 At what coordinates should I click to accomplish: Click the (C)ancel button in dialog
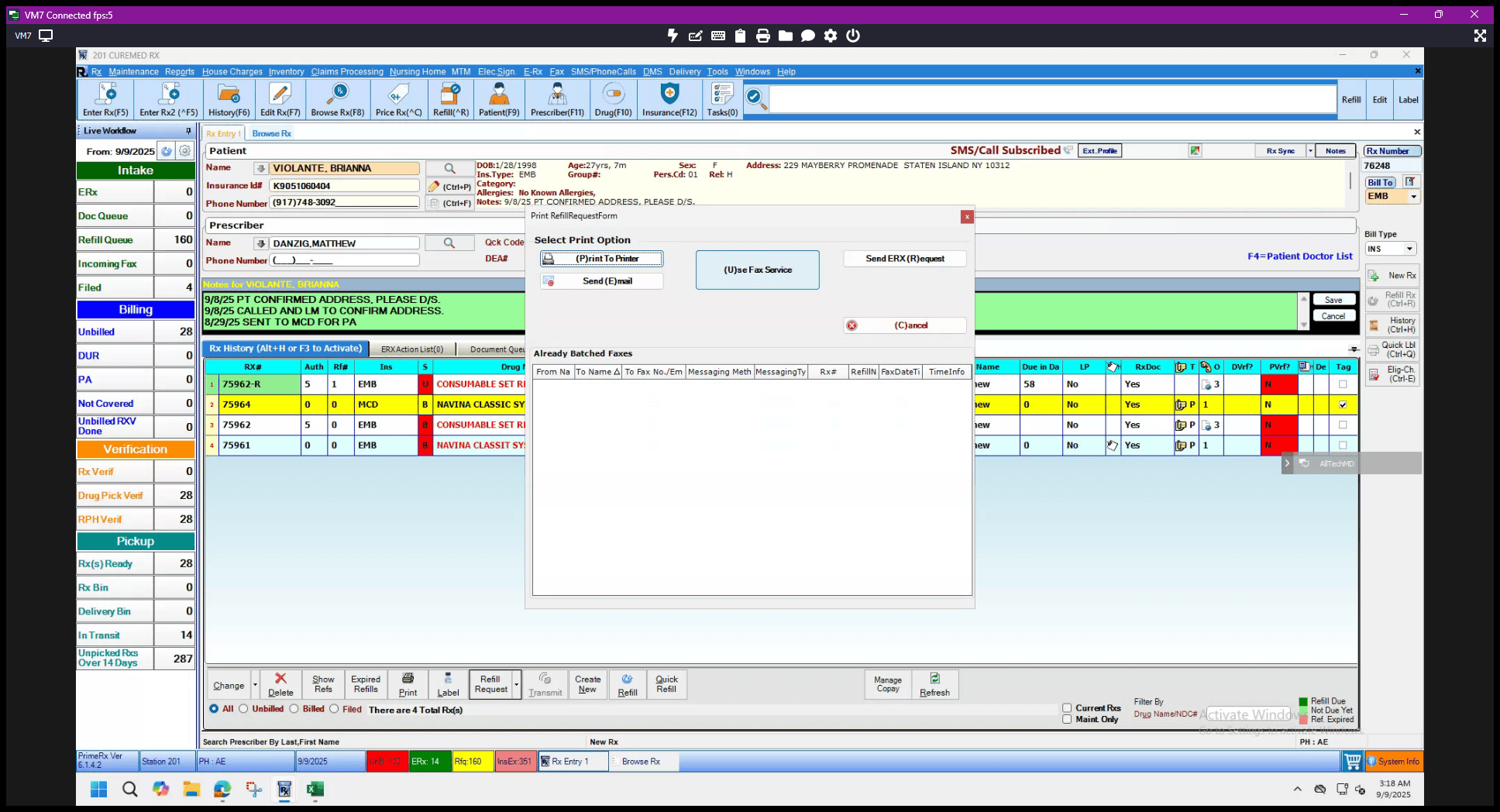pos(905,325)
